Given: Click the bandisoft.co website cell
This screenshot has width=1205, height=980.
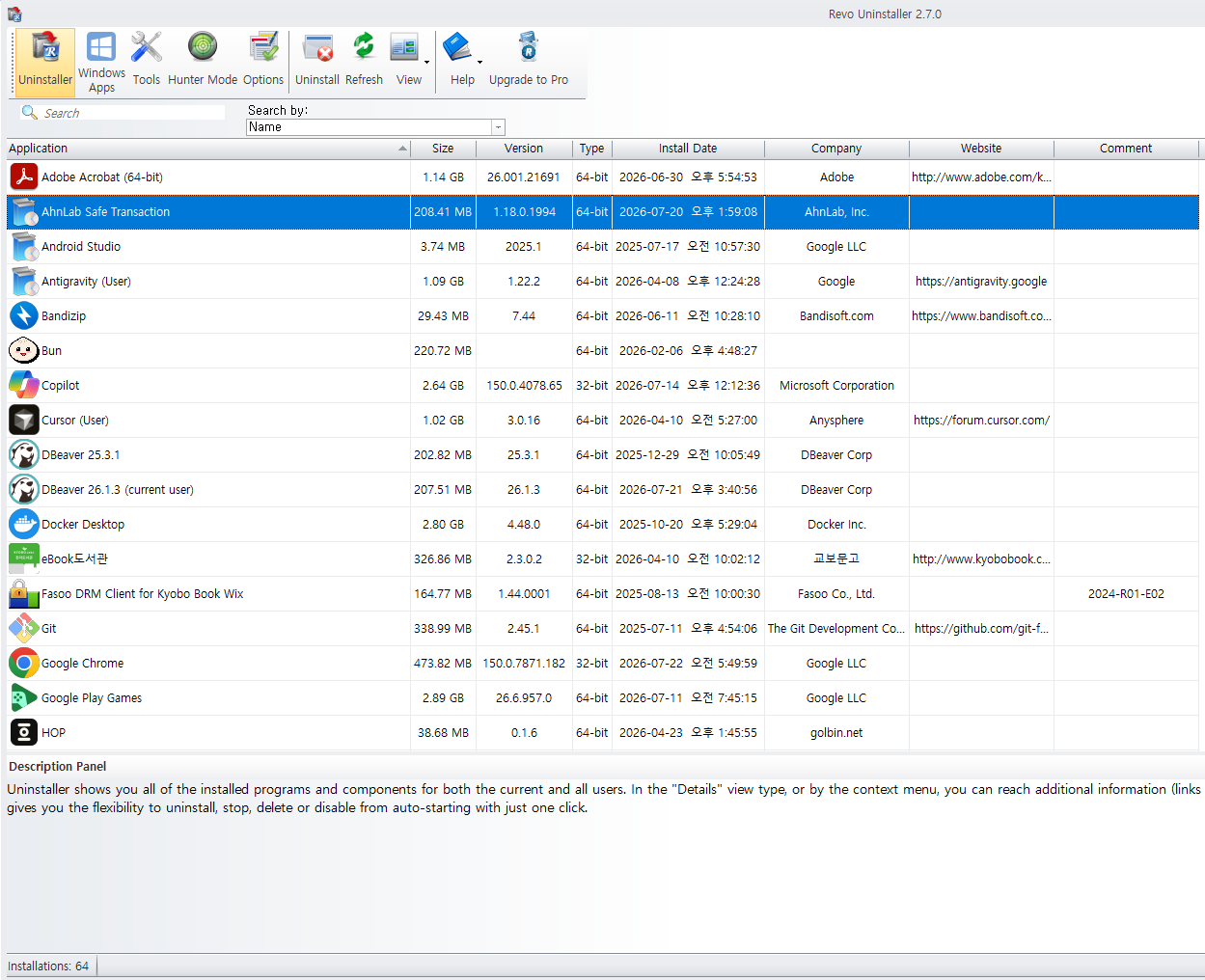Looking at the screenshot, I should click(981, 316).
